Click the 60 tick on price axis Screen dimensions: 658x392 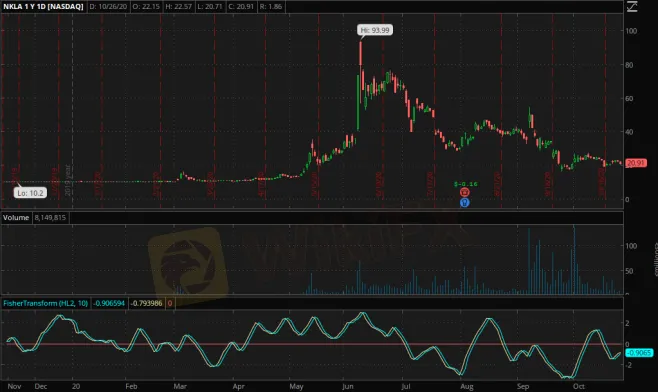pos(629,99)
